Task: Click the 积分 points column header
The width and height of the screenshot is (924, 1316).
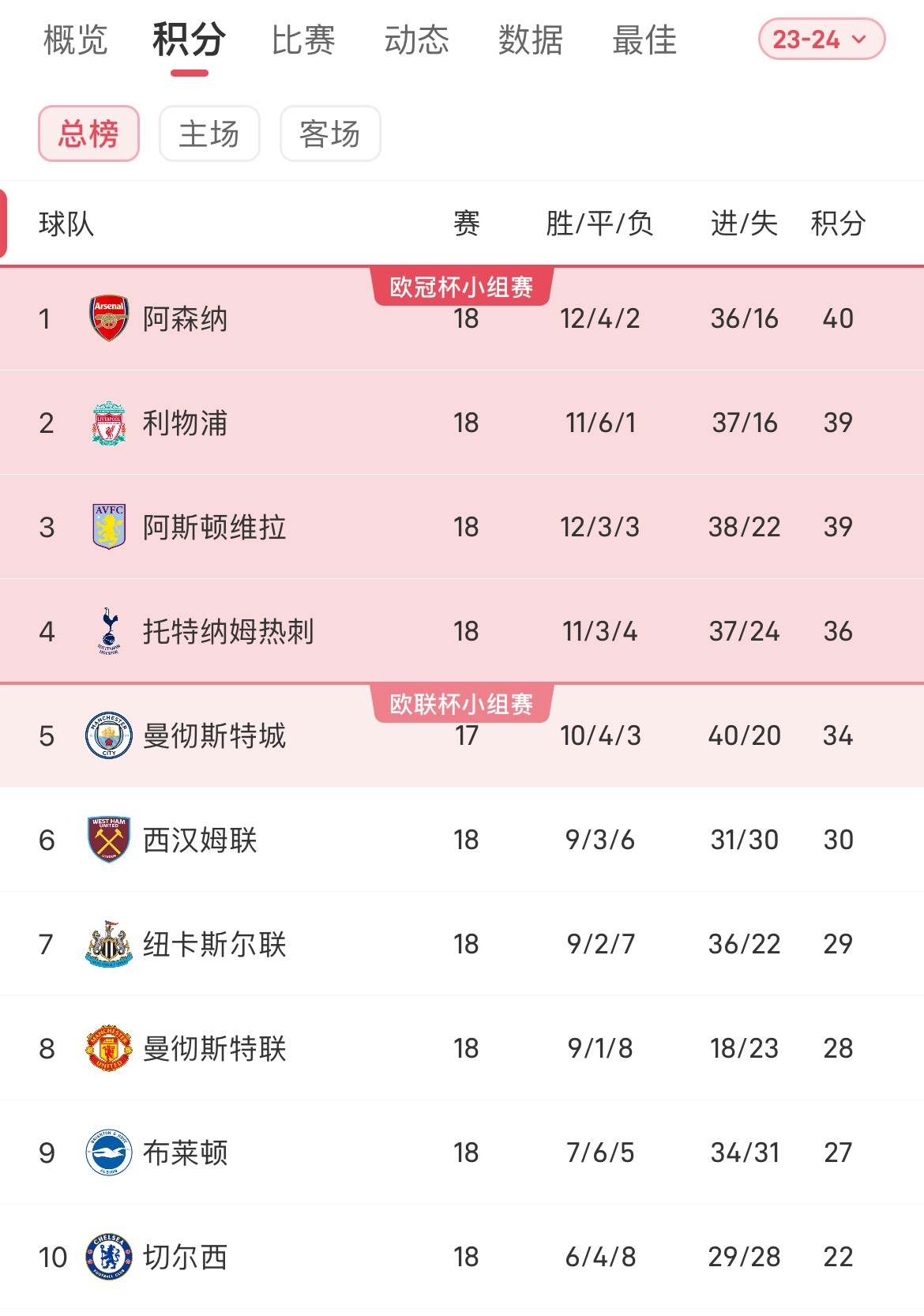Action: pyautogui.click(x=838, y=224)
